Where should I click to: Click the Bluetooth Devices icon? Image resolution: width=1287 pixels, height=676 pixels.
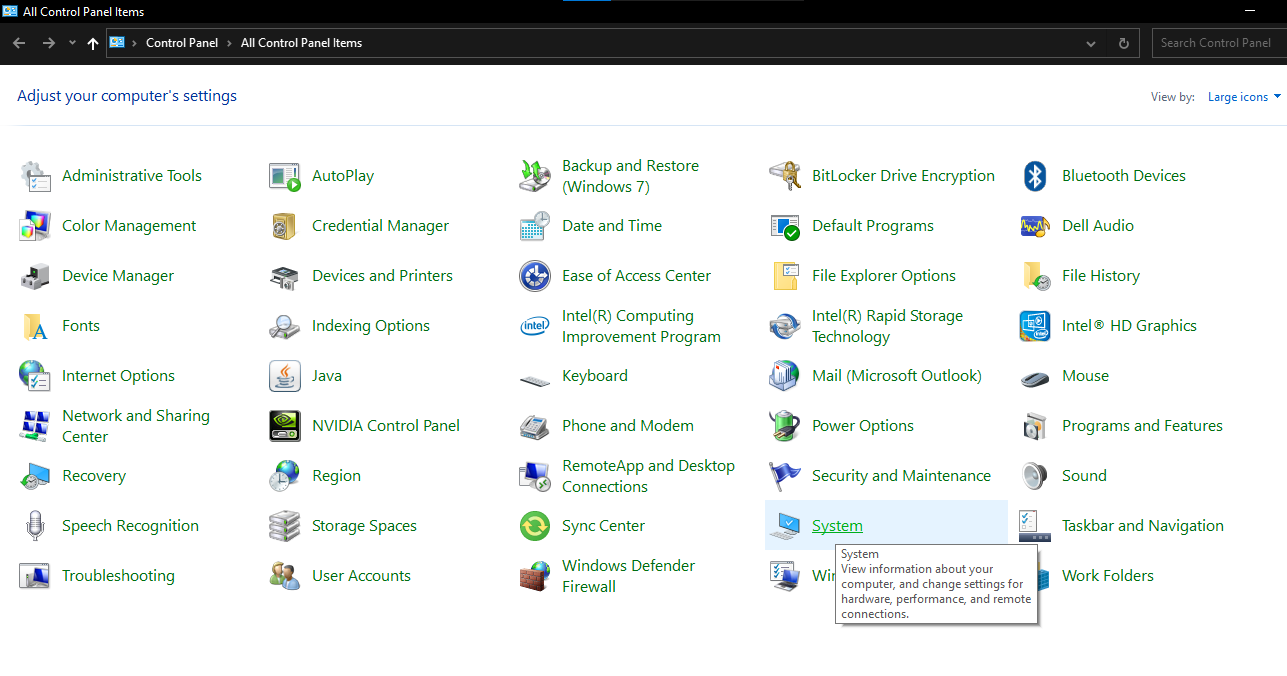[1035, 176]
